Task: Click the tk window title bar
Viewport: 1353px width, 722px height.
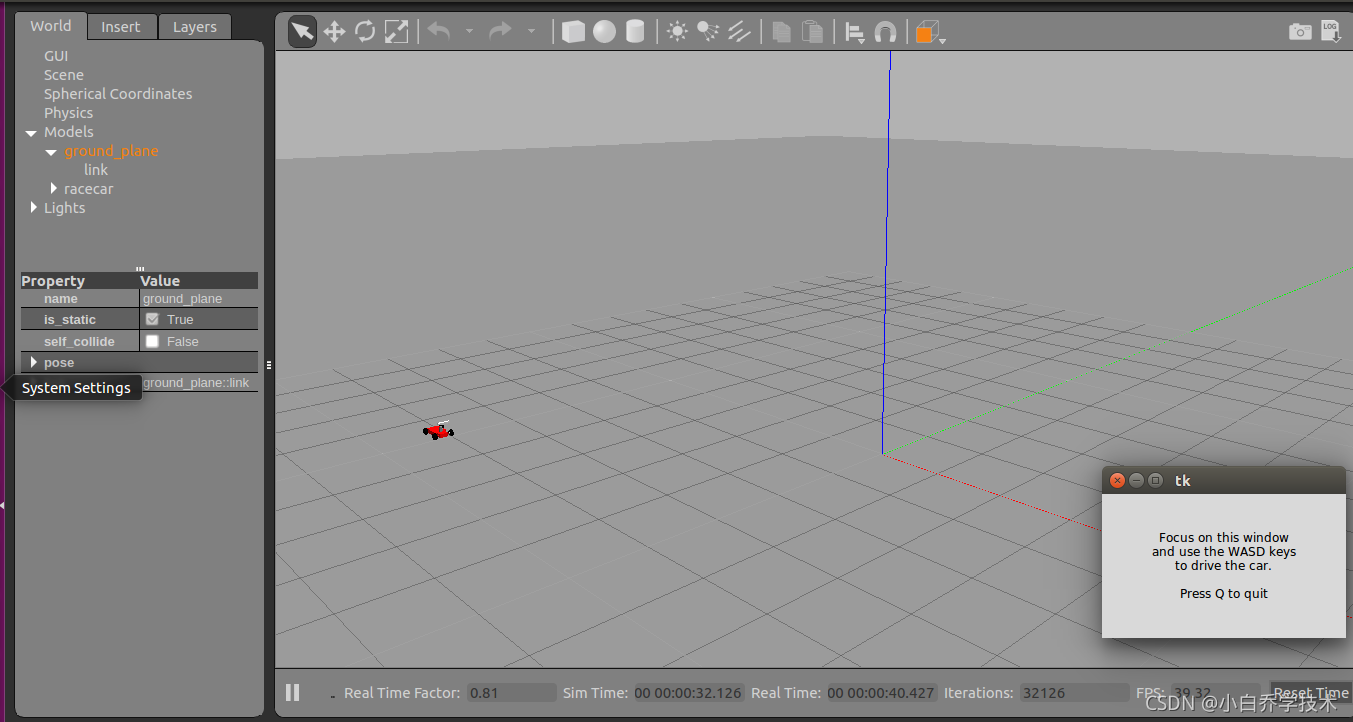Action: pos(1224,480)
